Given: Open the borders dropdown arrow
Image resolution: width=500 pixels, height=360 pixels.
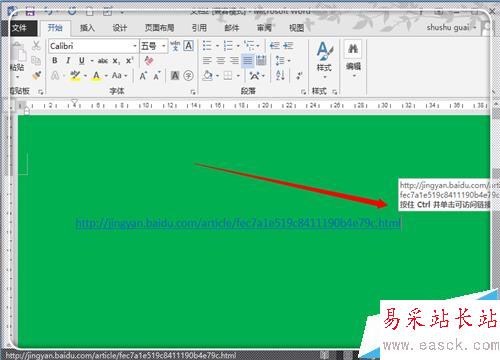Looking at the screenshot, I should (238, 76).
